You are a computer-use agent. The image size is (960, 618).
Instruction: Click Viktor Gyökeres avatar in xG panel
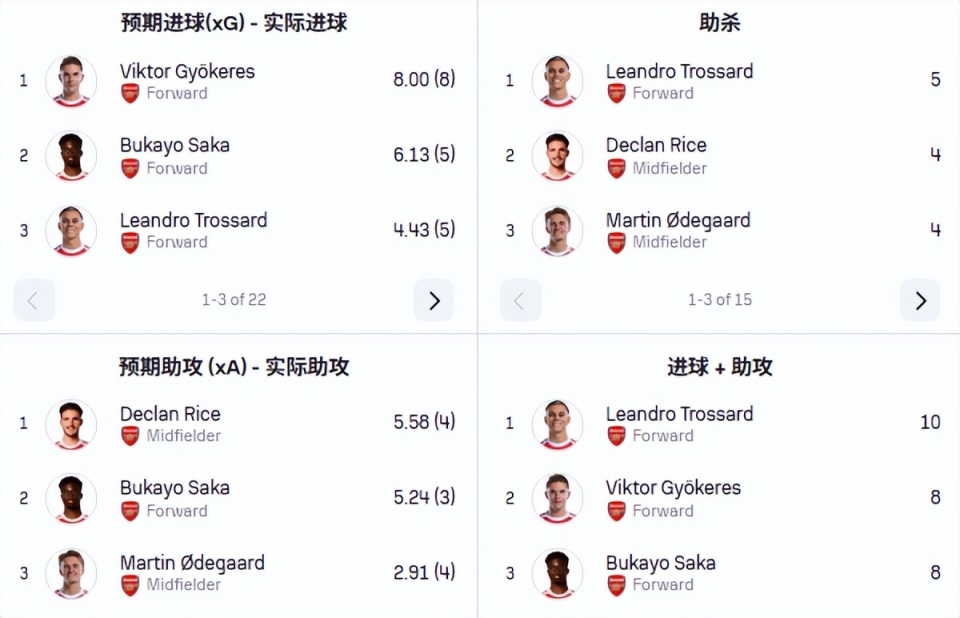71,81
